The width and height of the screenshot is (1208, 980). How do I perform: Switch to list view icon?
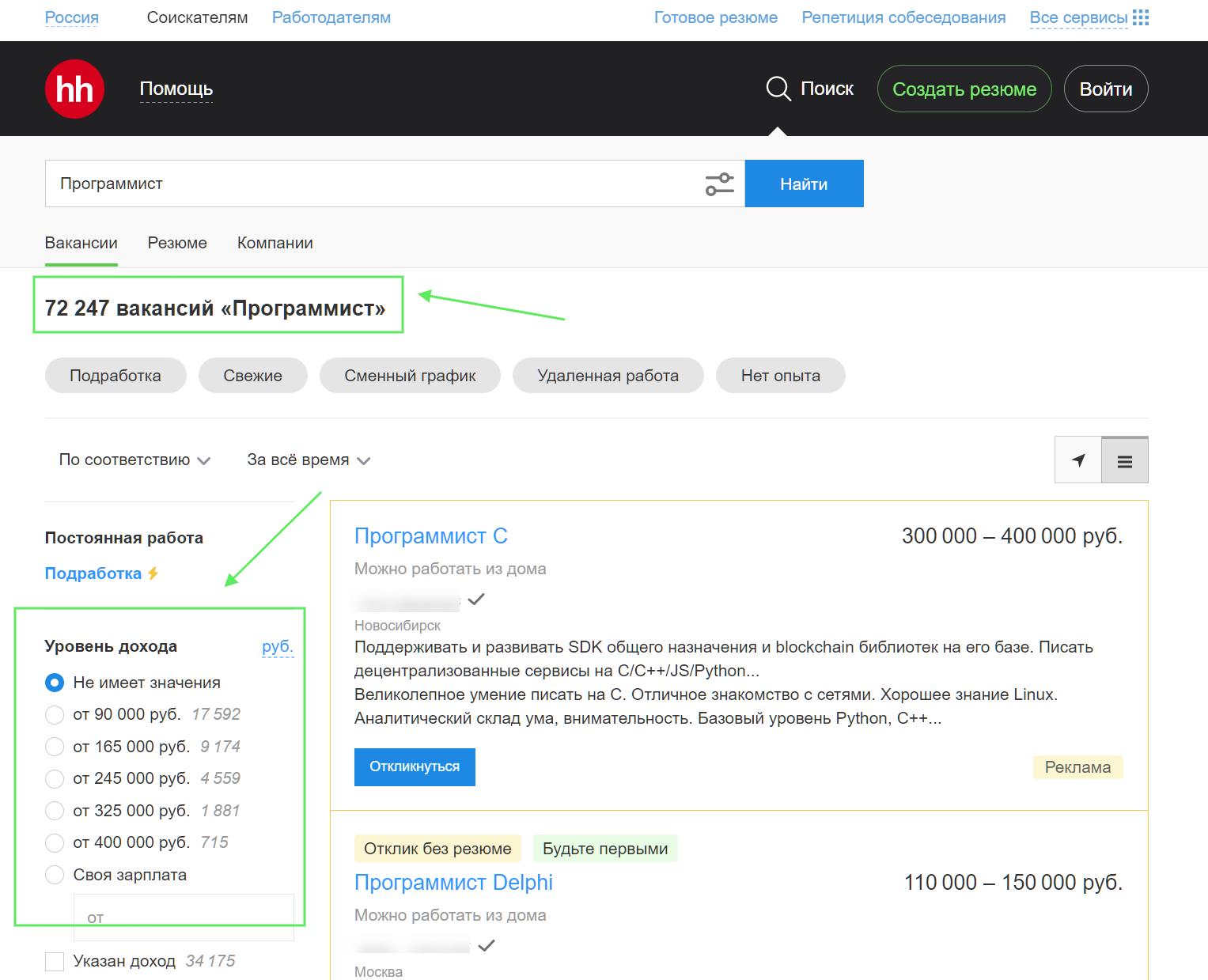1124,460
